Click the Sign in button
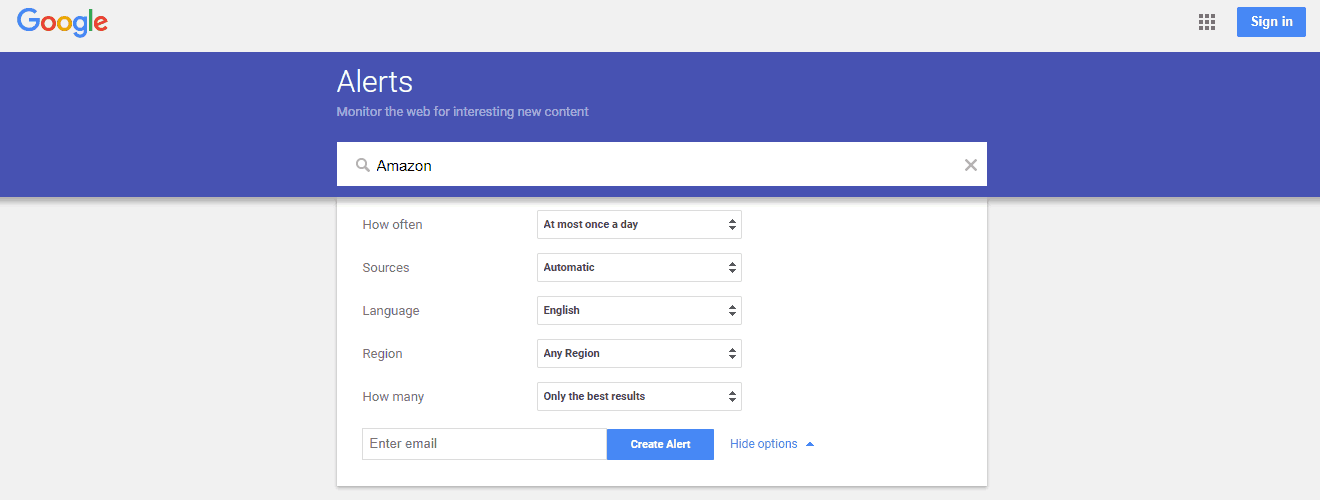 tap(1271, 22)
